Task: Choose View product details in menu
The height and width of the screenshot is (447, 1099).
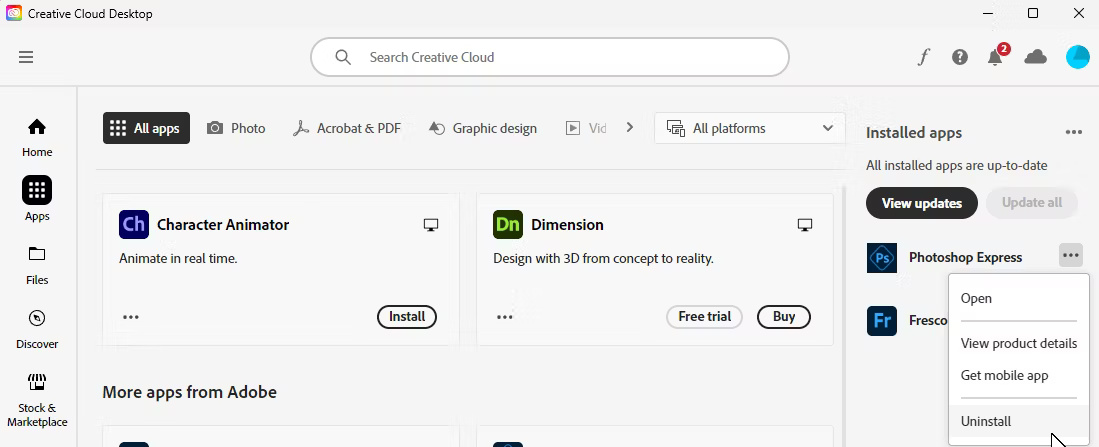Action: tap(1018, 343)
